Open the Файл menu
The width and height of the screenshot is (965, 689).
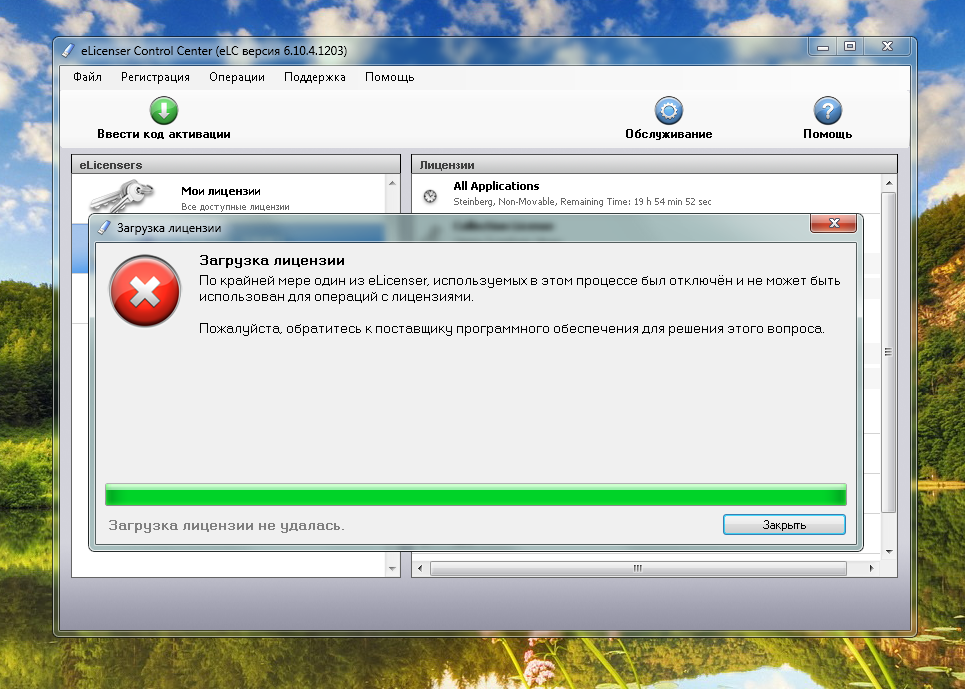87,77
